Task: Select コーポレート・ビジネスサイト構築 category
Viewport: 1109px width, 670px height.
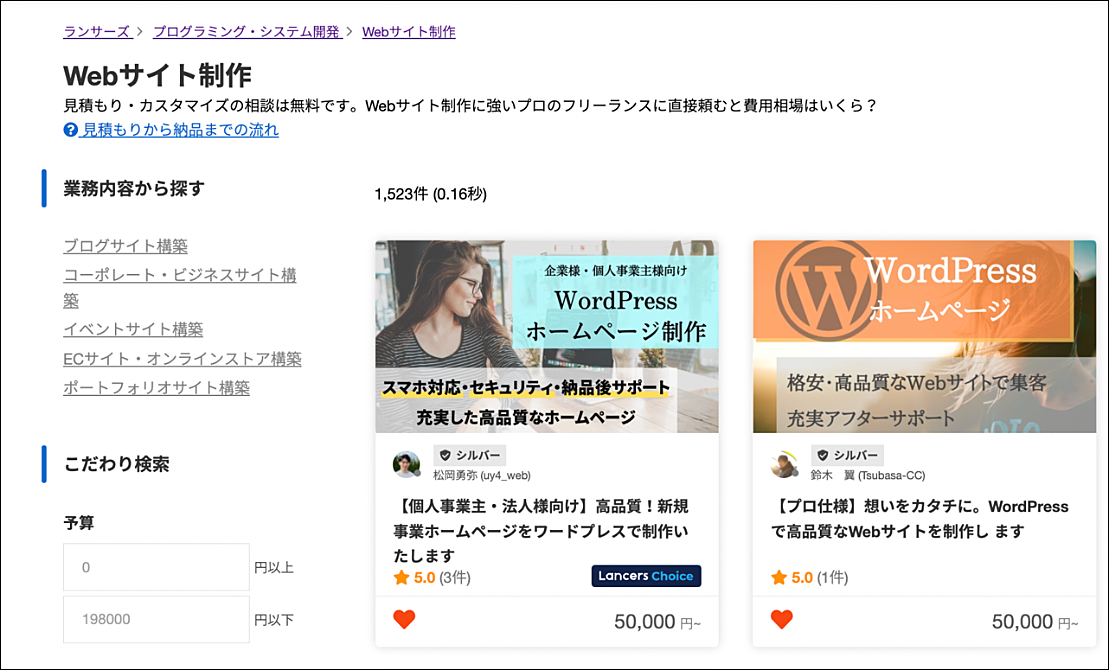Action: [180, 287]
